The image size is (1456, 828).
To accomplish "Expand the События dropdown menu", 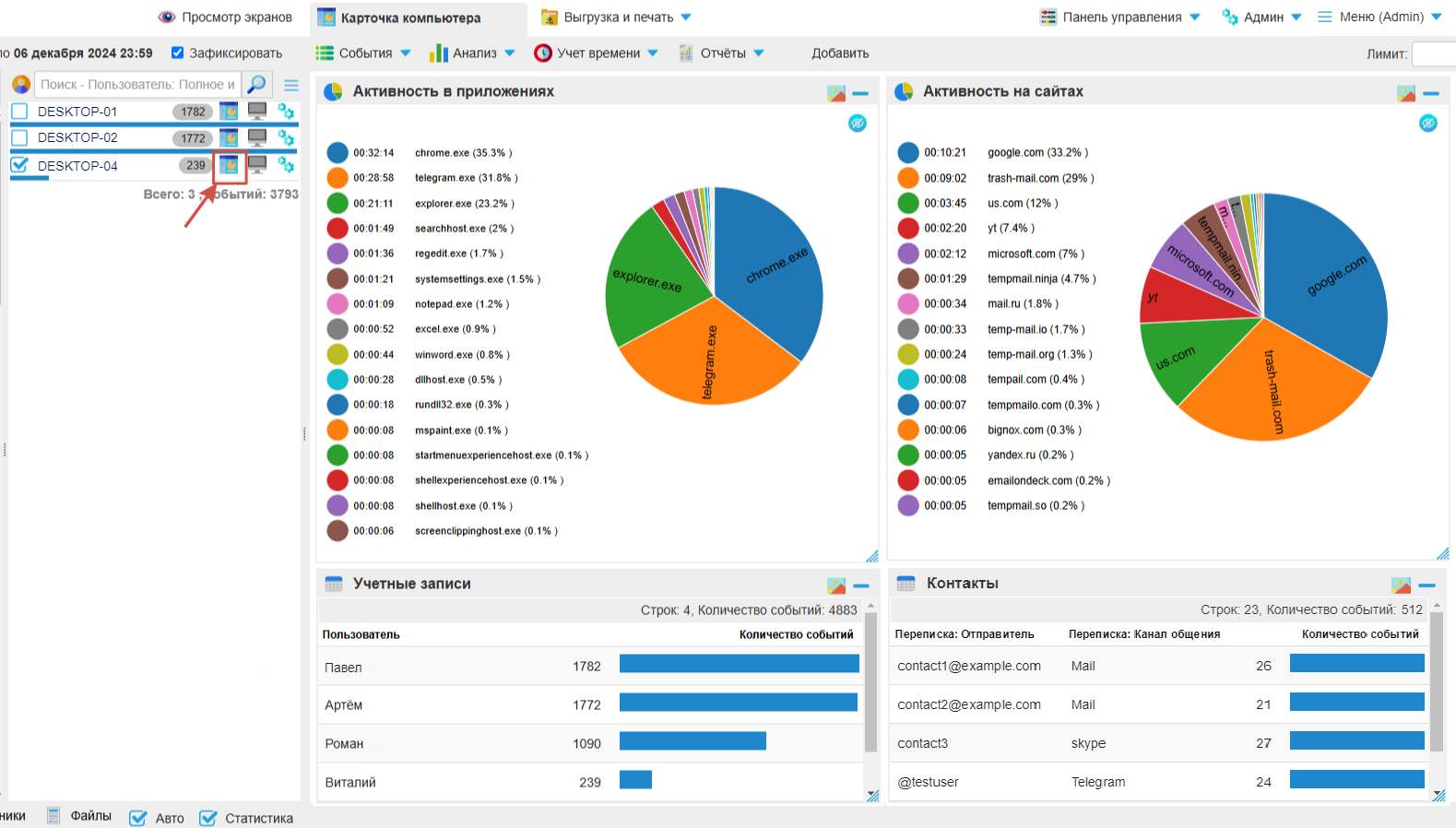I will 363,53.
